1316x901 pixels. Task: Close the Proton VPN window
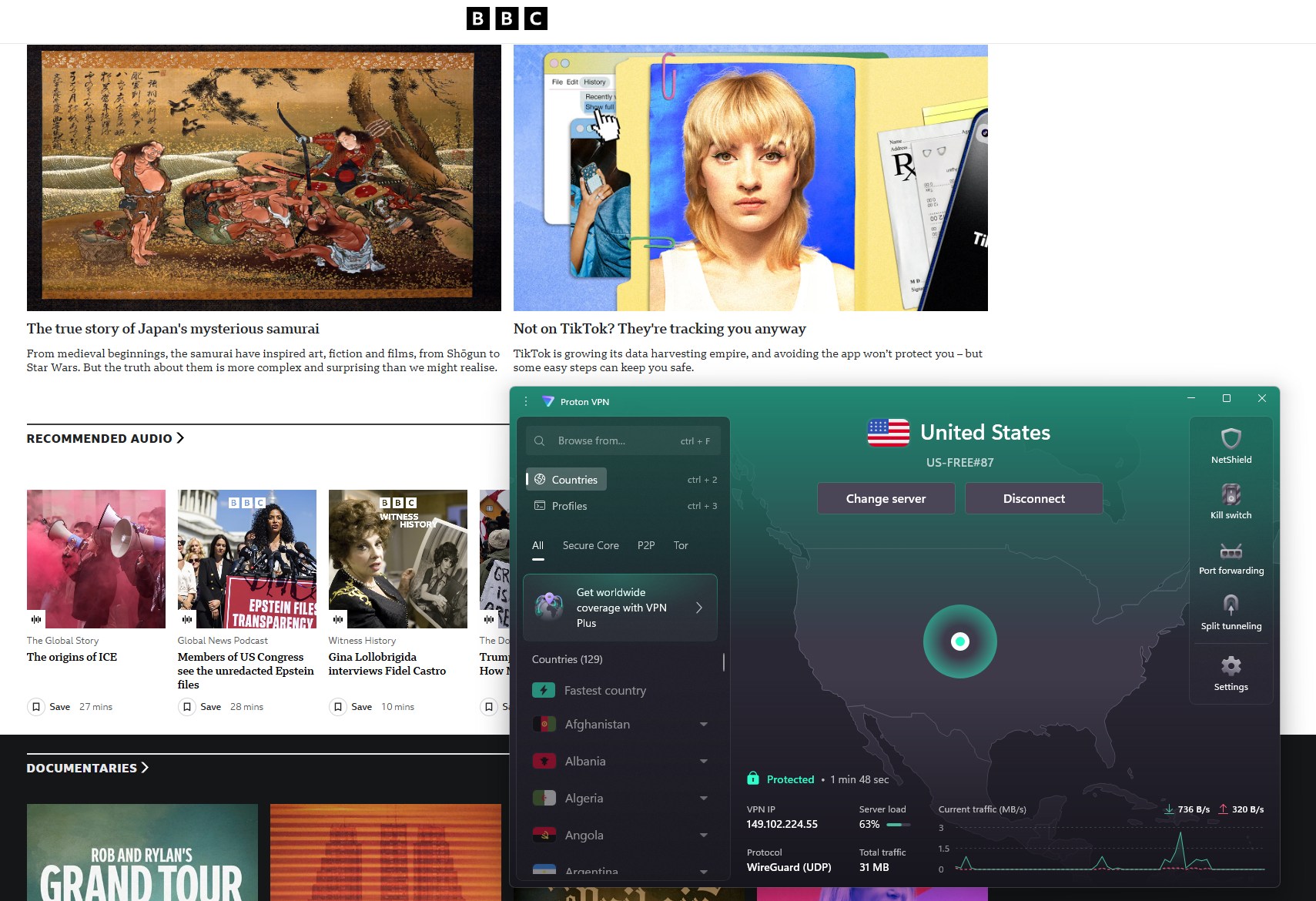point(1261,398)
